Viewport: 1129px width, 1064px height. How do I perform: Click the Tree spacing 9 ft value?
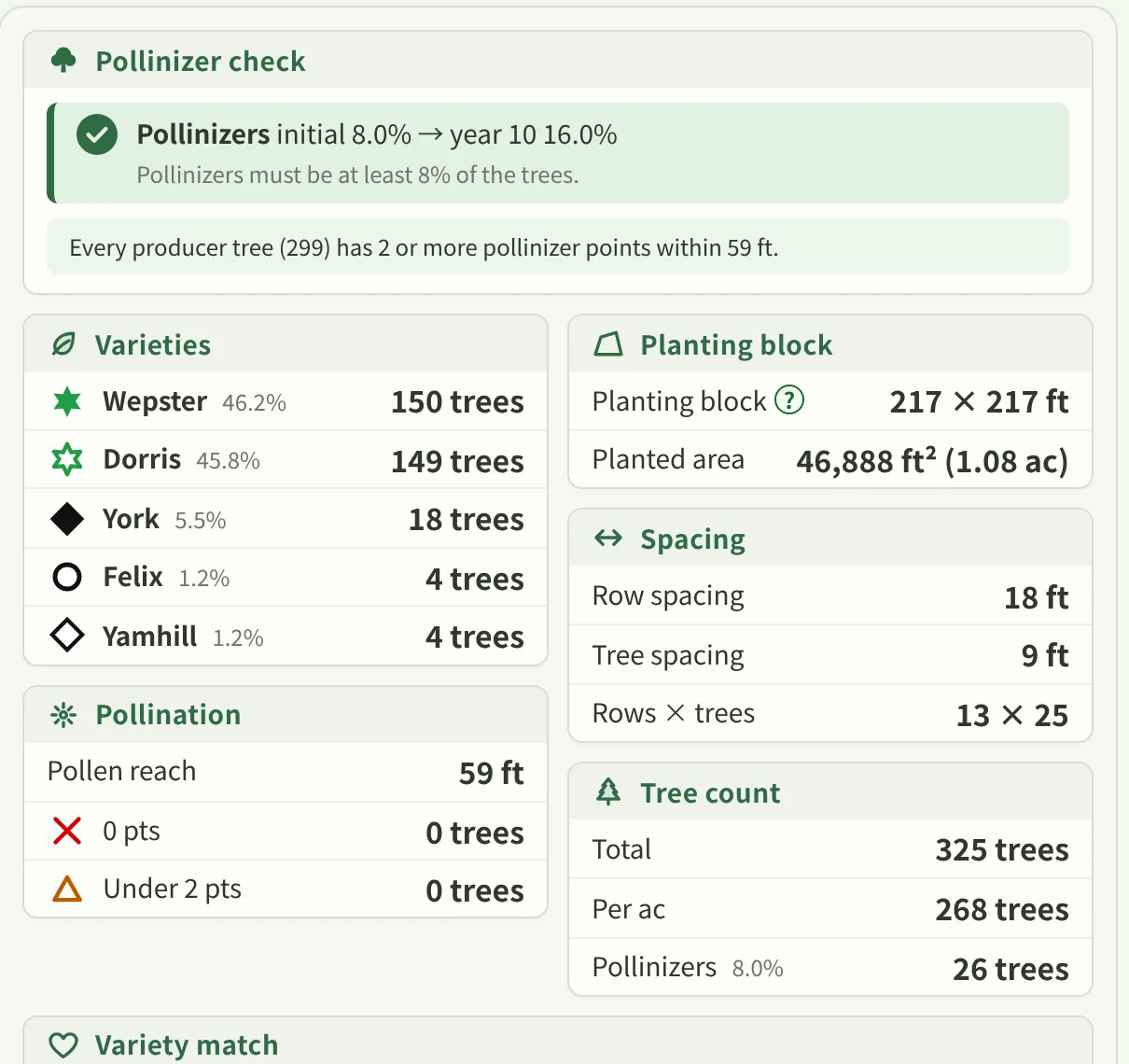[1045, 656]
